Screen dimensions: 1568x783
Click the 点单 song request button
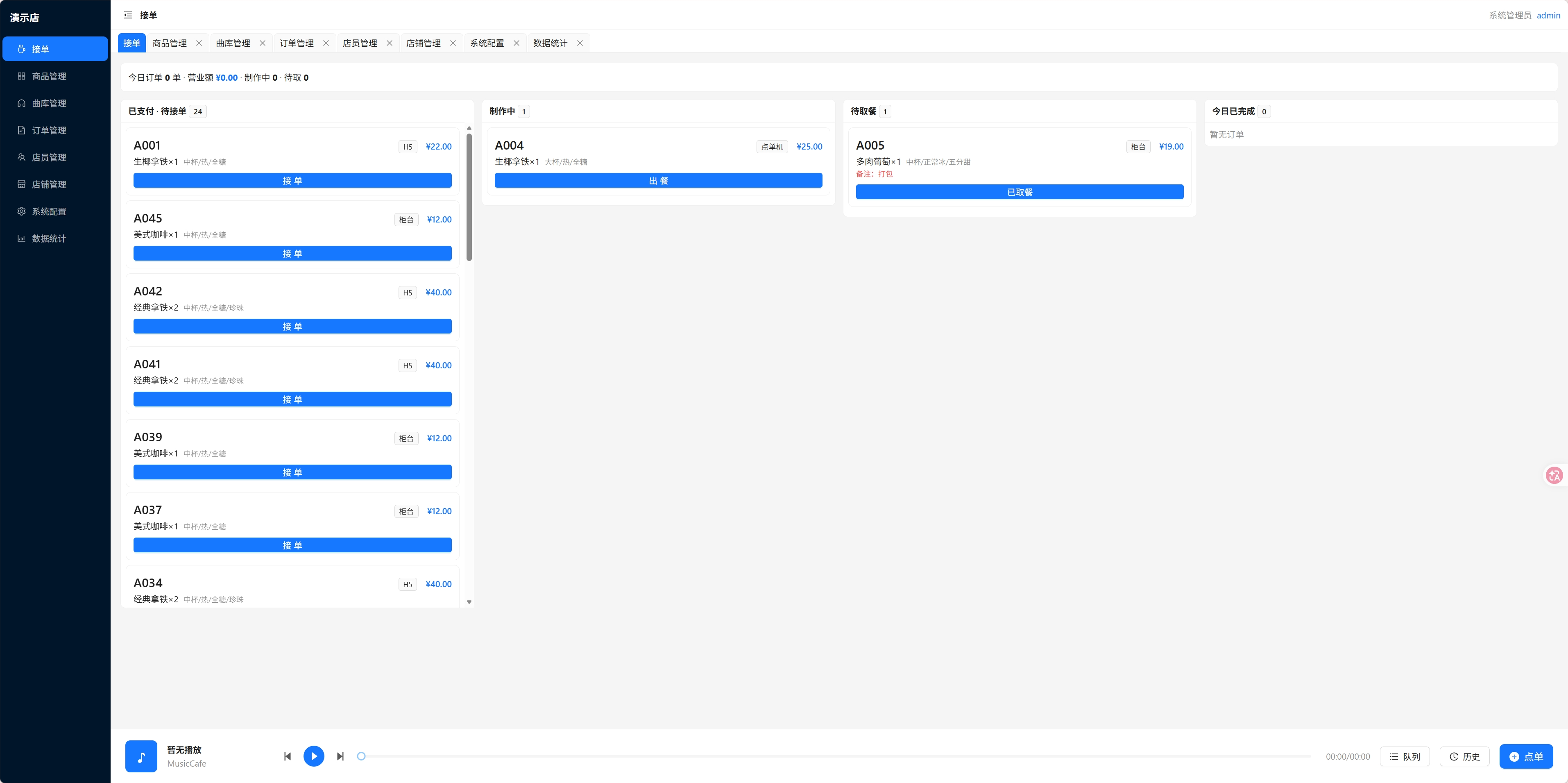click(x=1526, y=756)
